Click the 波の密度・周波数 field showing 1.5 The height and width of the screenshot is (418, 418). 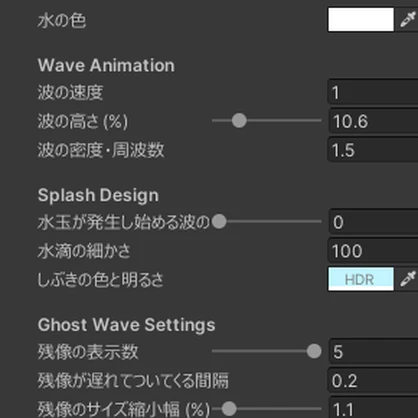373,150
